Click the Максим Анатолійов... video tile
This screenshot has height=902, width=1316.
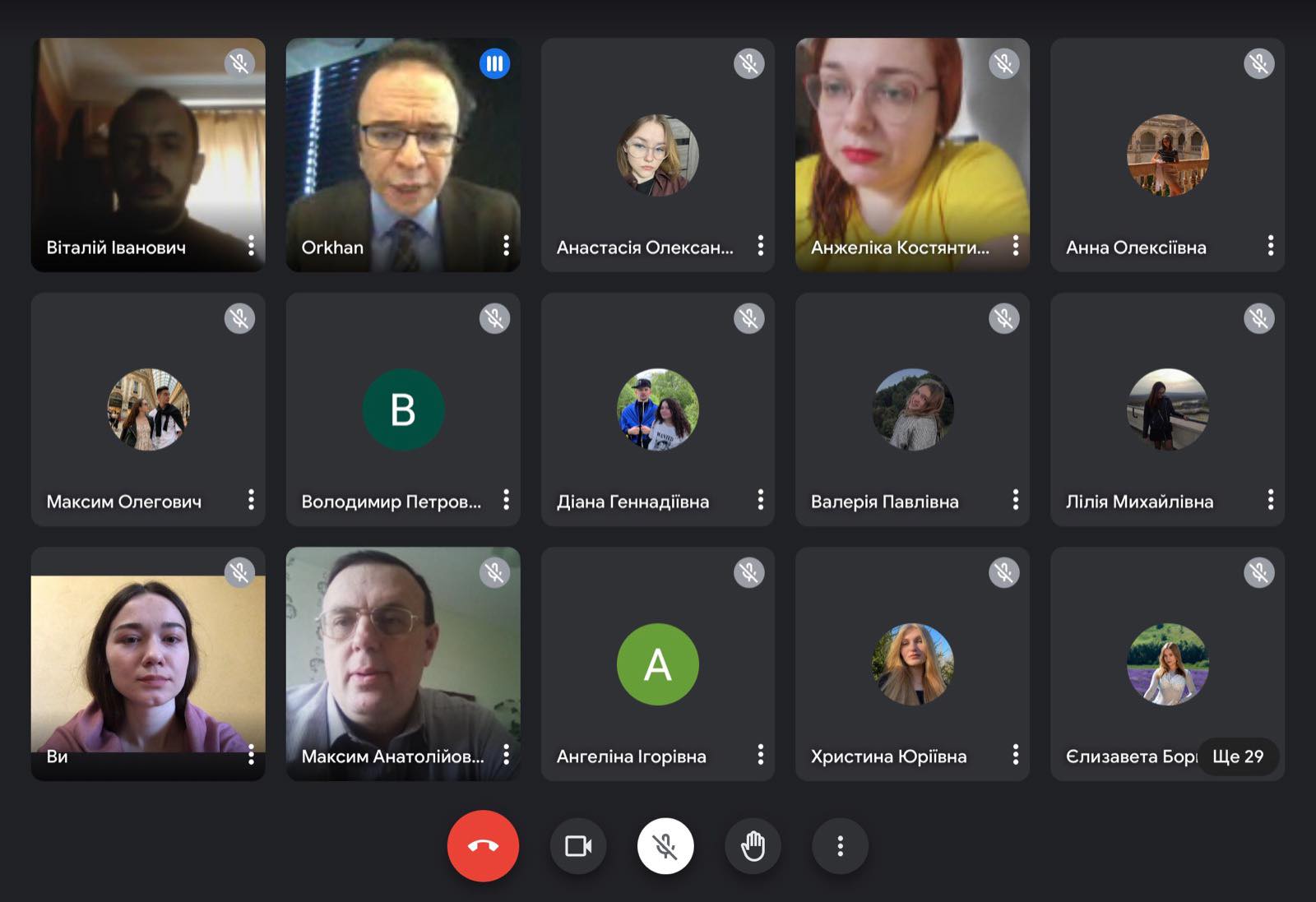pyautogui.click(x=403, y=664)
